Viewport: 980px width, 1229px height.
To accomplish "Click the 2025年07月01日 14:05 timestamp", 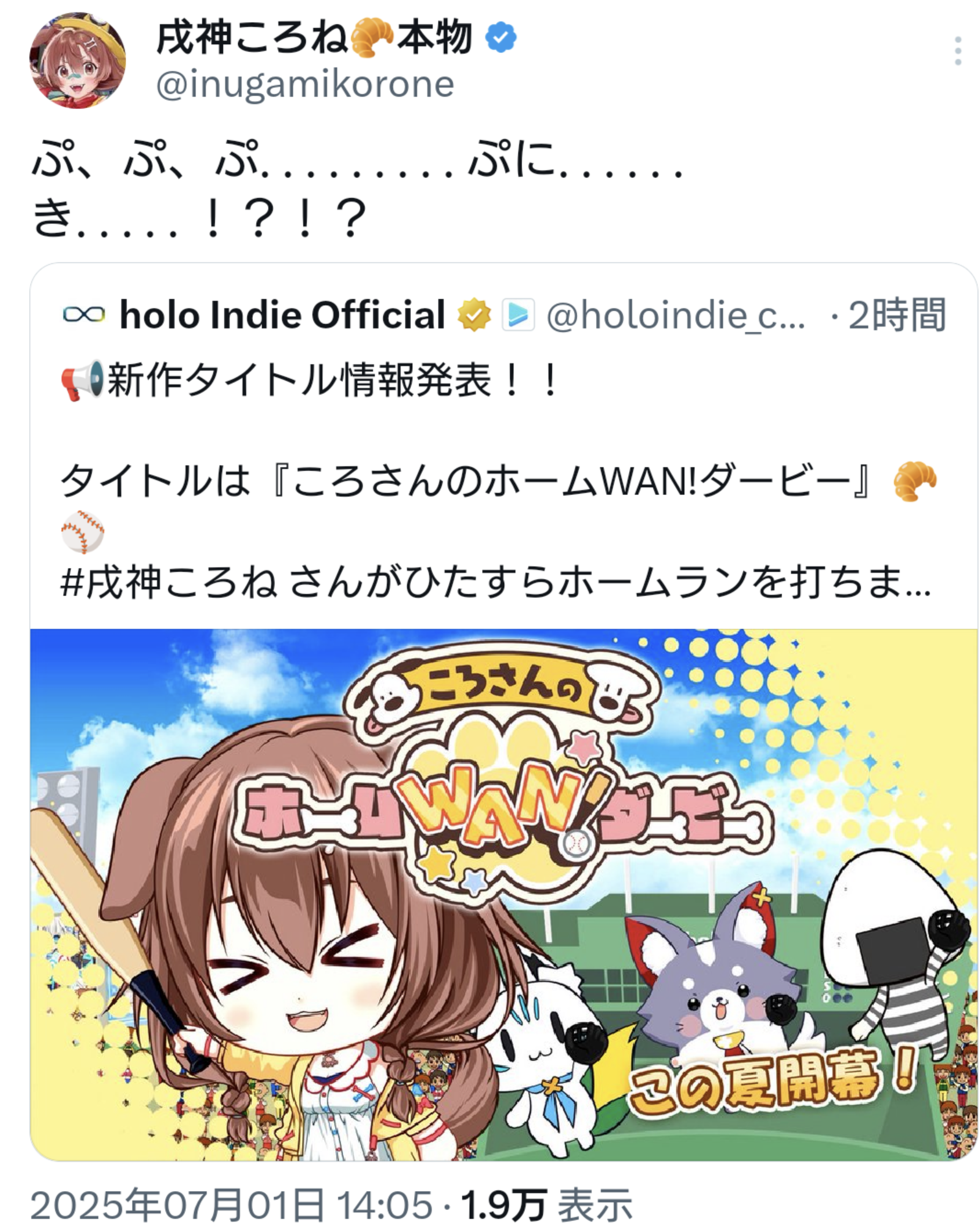I will click(232, 1205).
